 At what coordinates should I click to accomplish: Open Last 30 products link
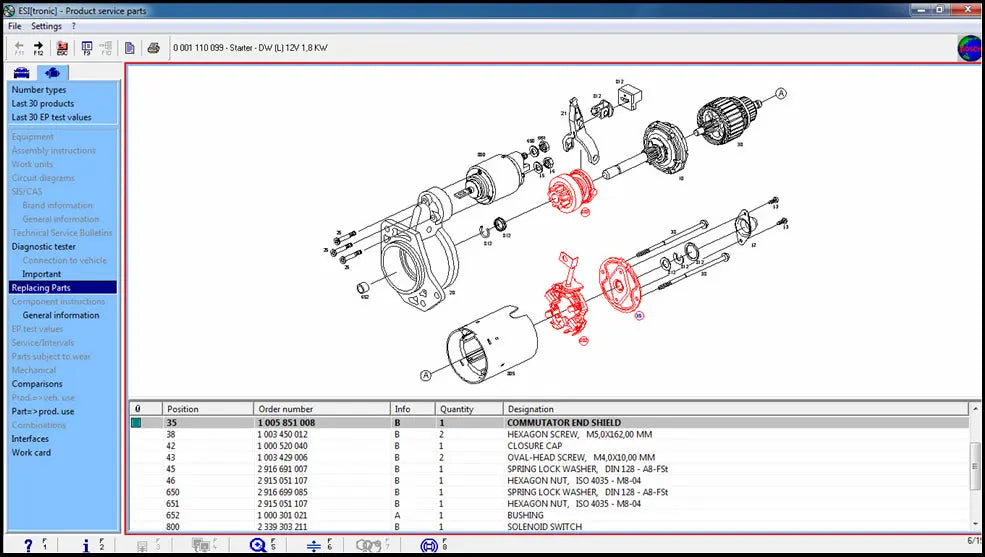point(43,103)
